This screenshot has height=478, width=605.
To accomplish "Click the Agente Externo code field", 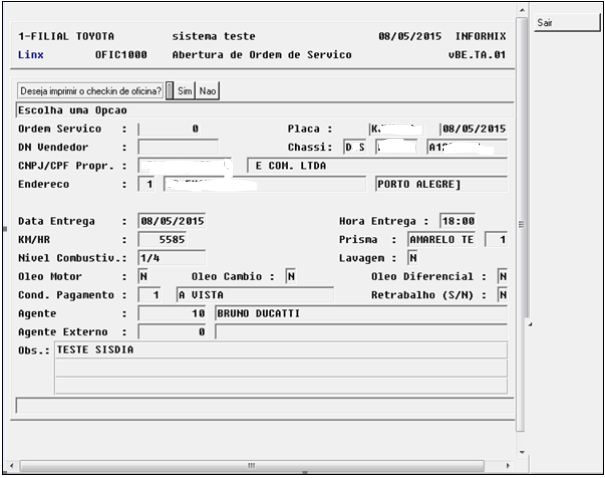I will pos(172,332).
